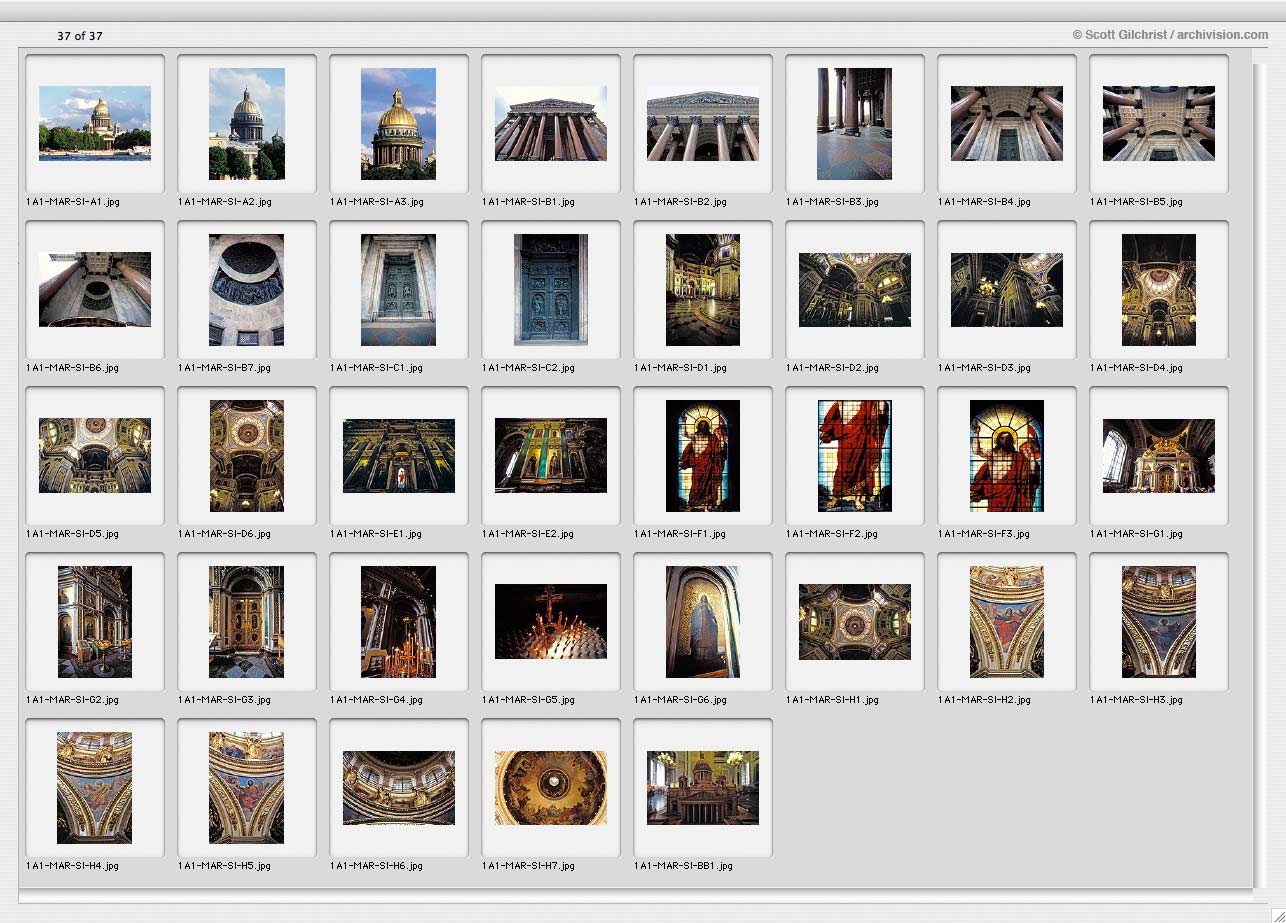Choose thumbnail 1A1-MAR-SI-H1.jpg
Screen dimensions: 1286x923
point(855,621)
